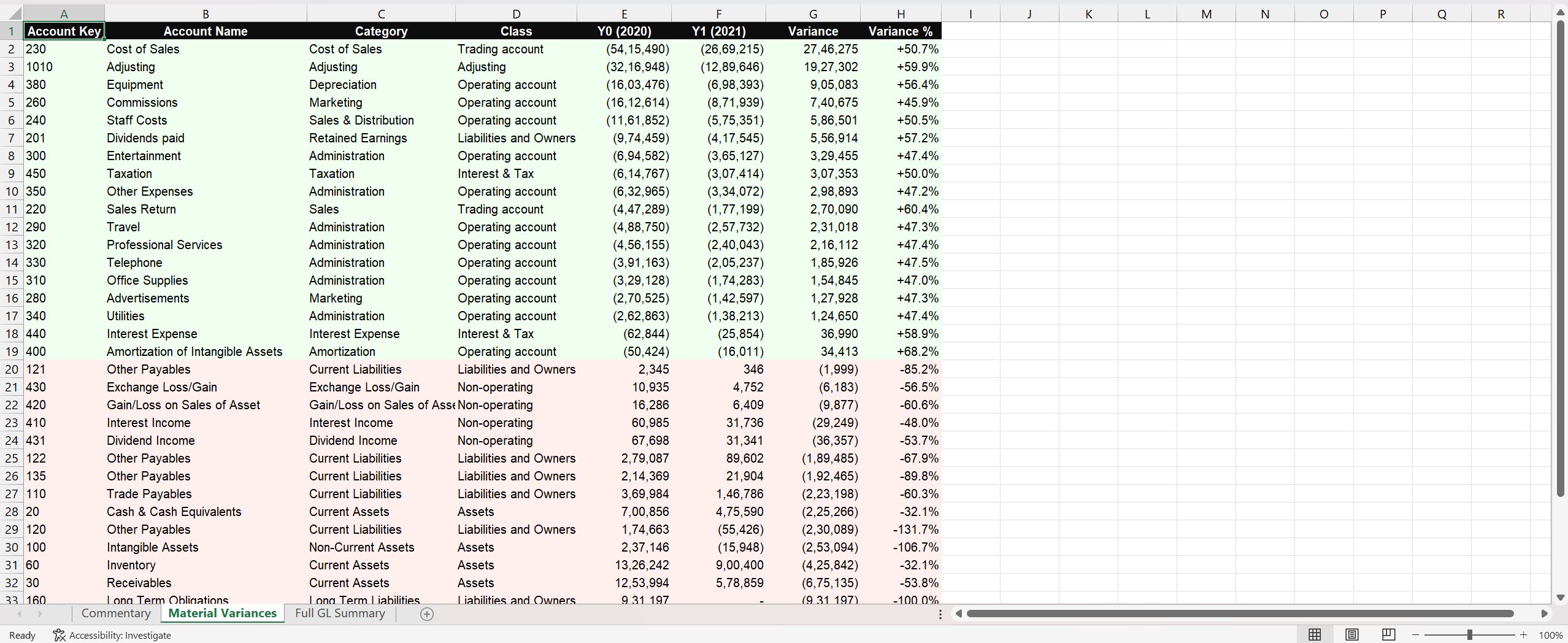The width and height of the screenshot is (1568, 643).
Task: Click zoom in plus icon
Action: pos(1523,635)
